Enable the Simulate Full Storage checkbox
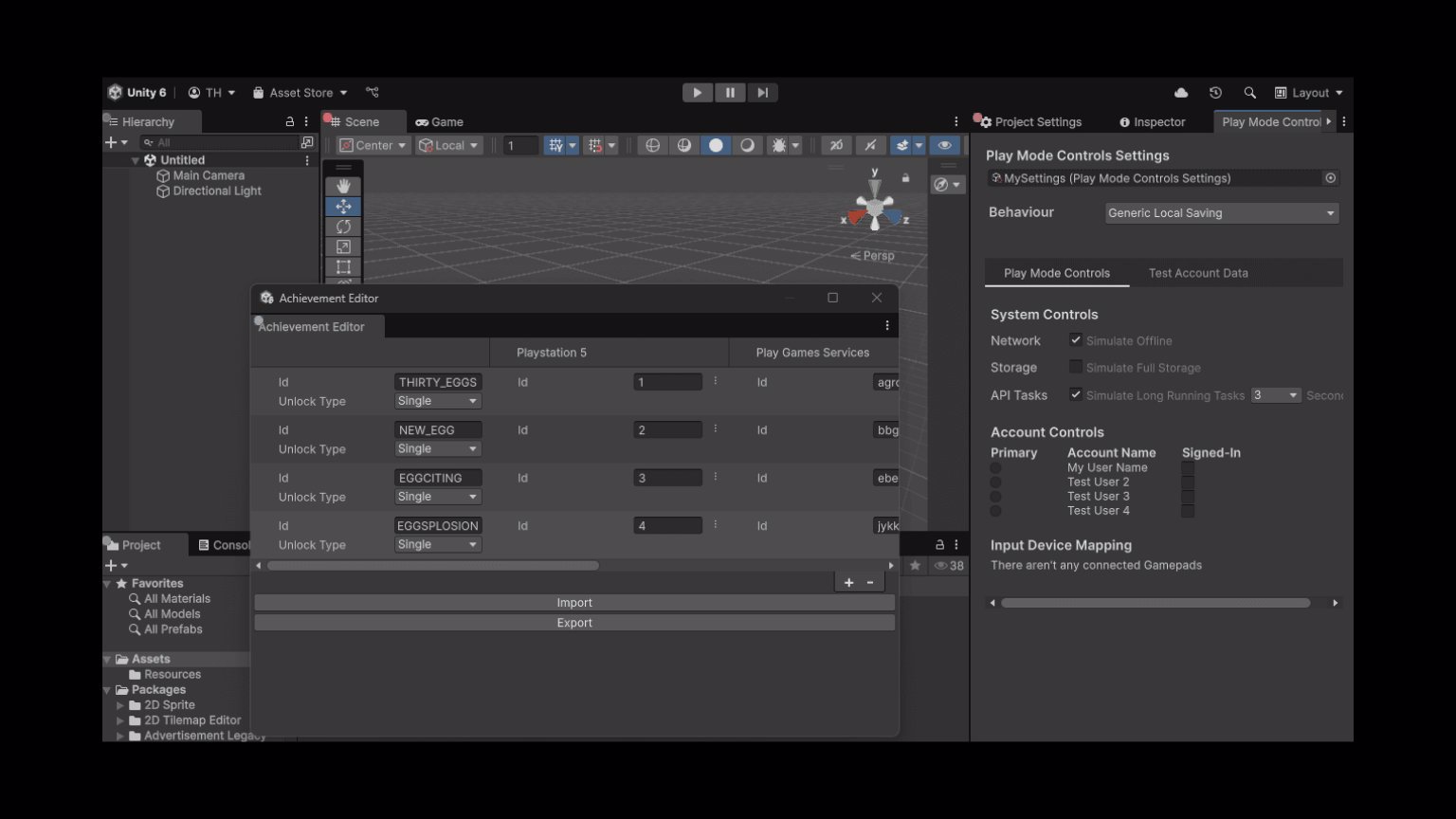 coord(1076,367)
